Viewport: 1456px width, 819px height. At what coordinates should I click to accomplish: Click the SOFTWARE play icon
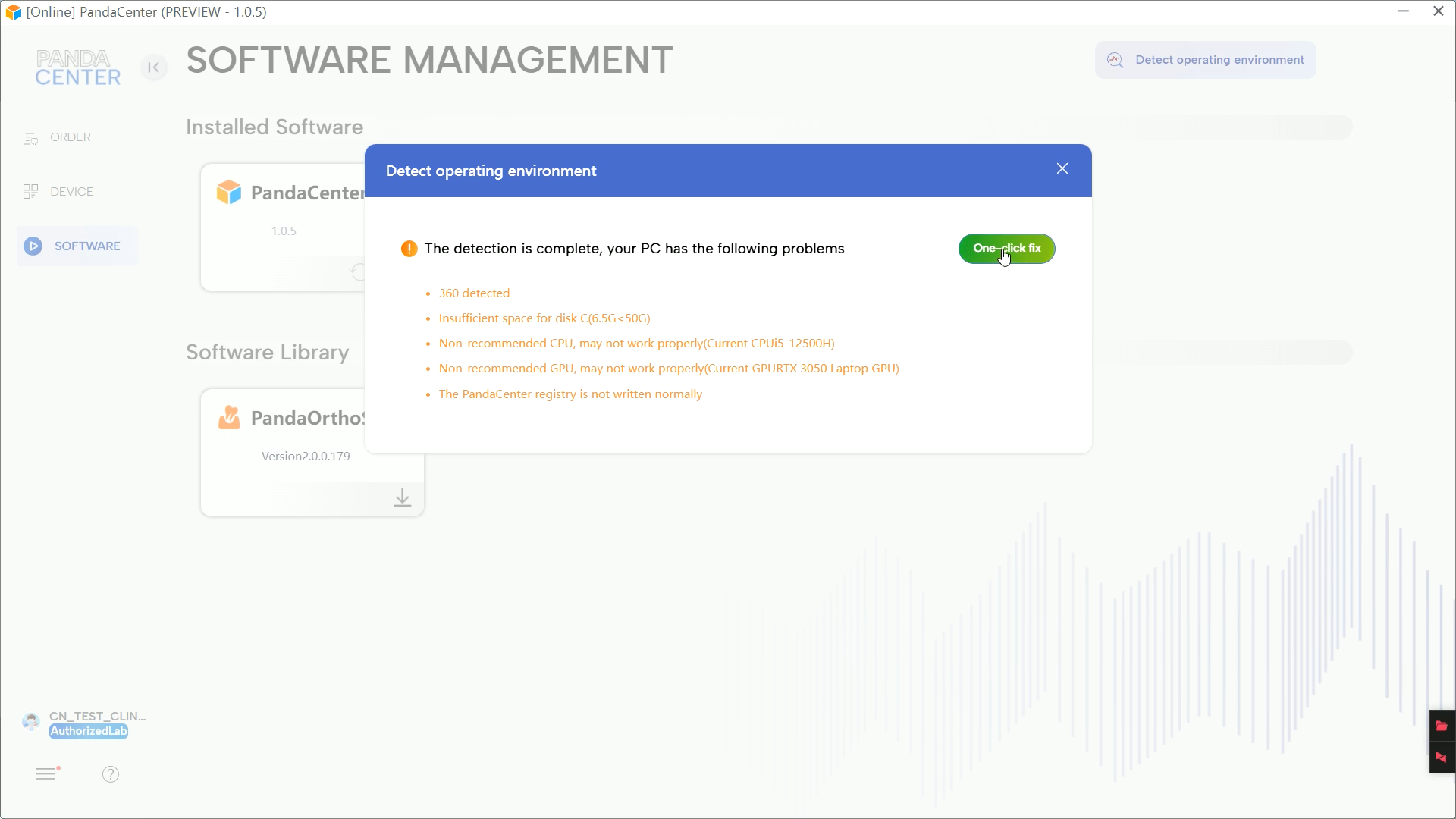pos(33,246)
